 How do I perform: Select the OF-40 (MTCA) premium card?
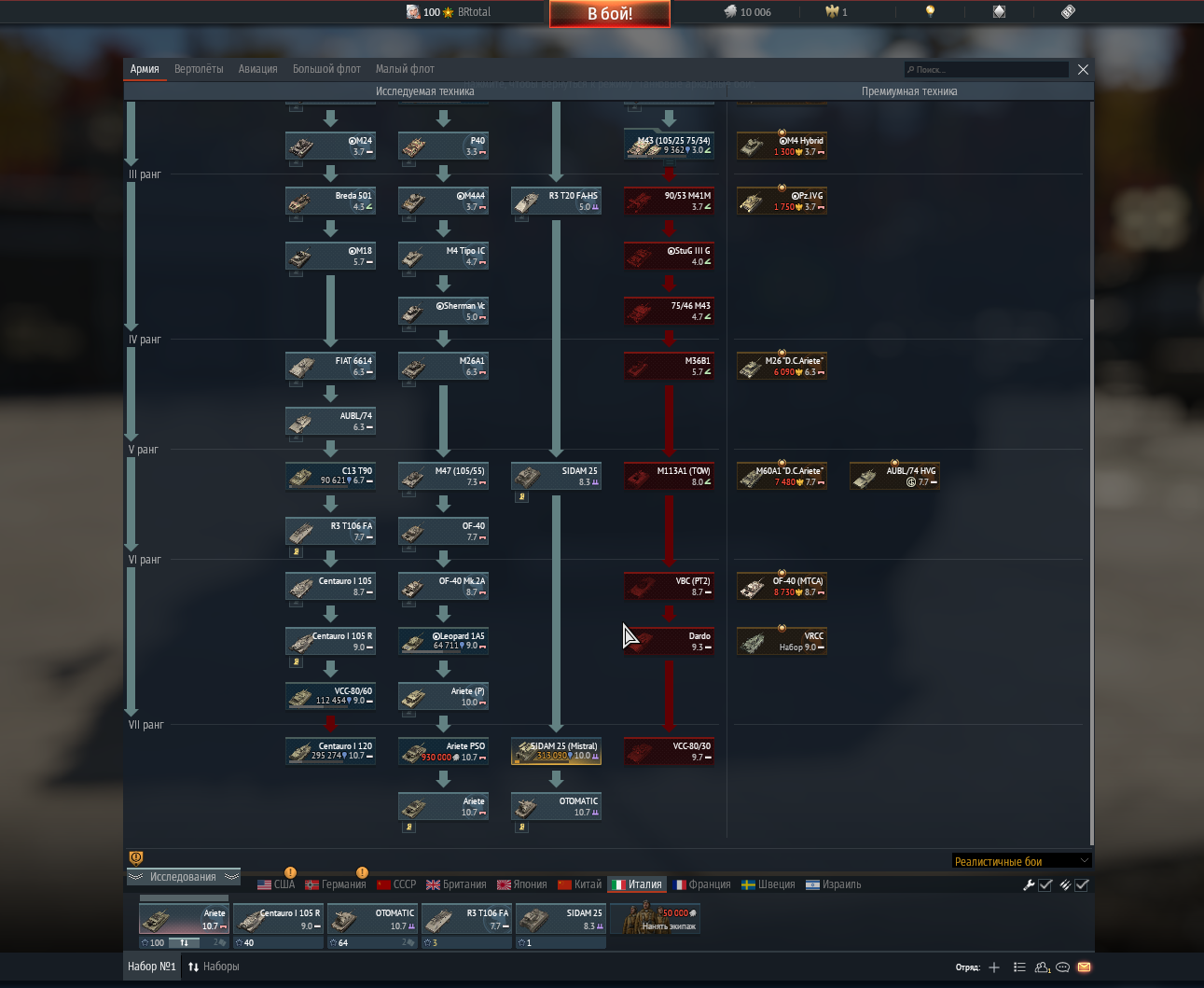(782, 586)
